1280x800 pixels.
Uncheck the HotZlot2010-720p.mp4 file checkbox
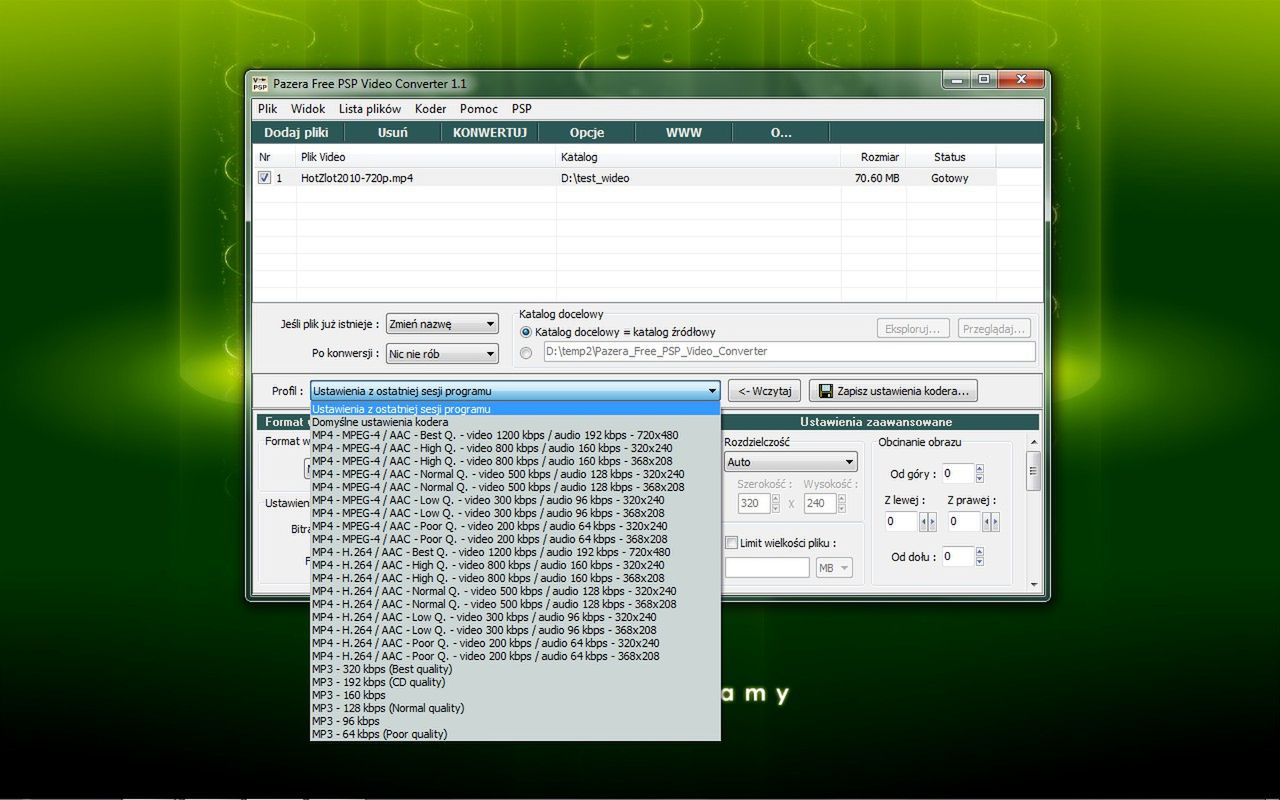[x=264, y=178]
